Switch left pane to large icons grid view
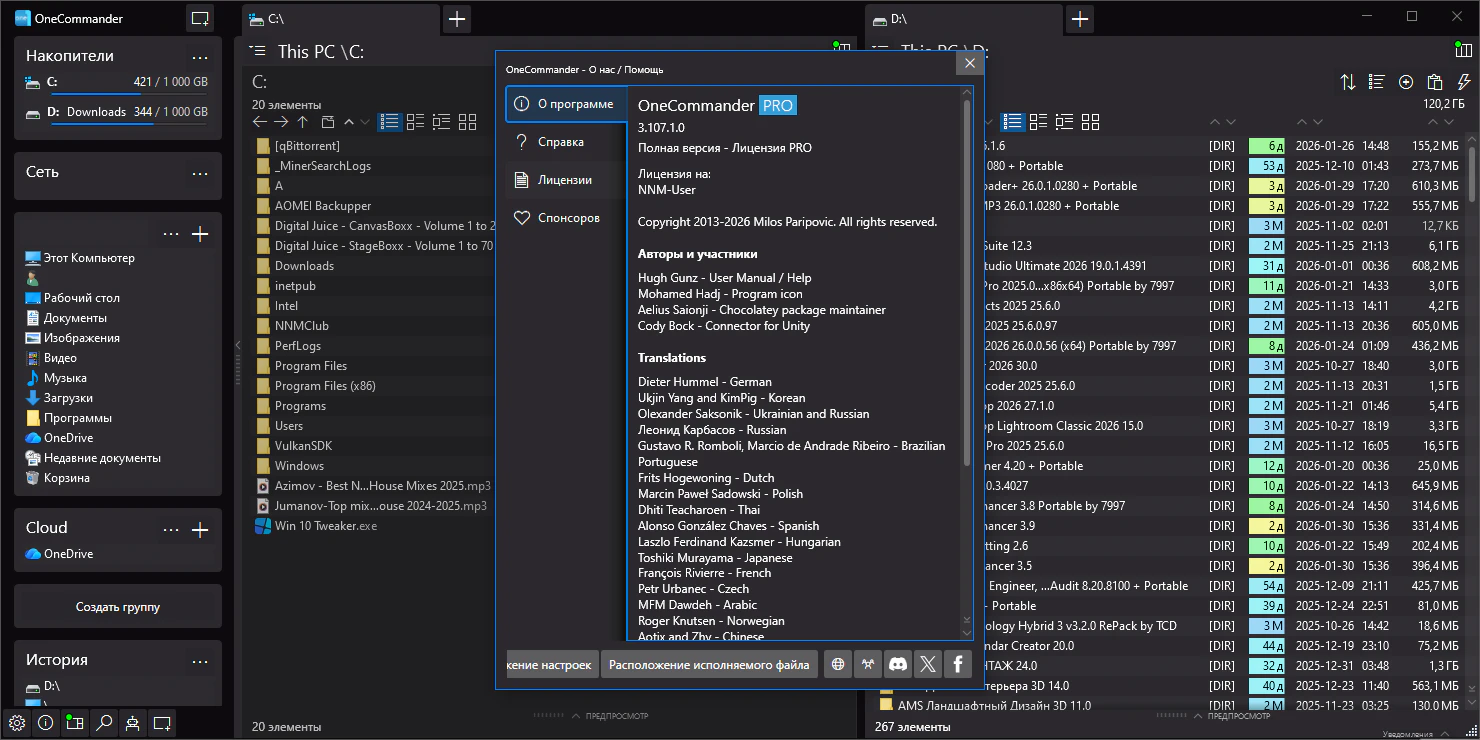1480x740 pixels. tap(467, 122)
